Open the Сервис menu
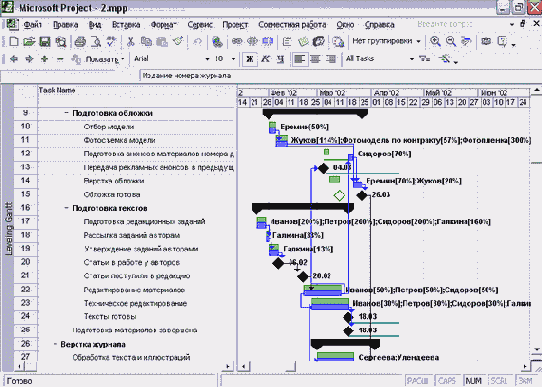This screenshot has width=542, height=387. point(200,25)
